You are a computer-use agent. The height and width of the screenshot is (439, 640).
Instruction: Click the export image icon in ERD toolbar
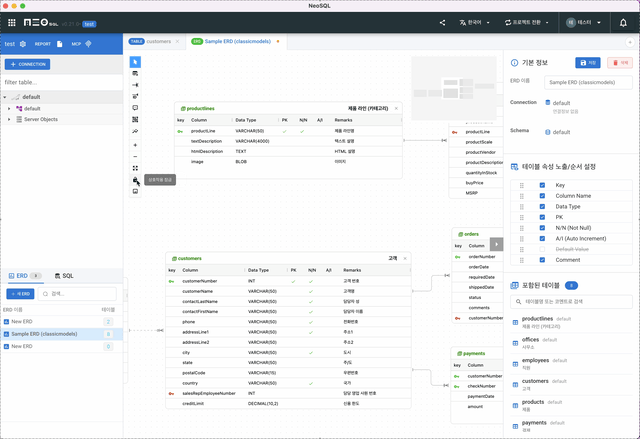(135, 190)
